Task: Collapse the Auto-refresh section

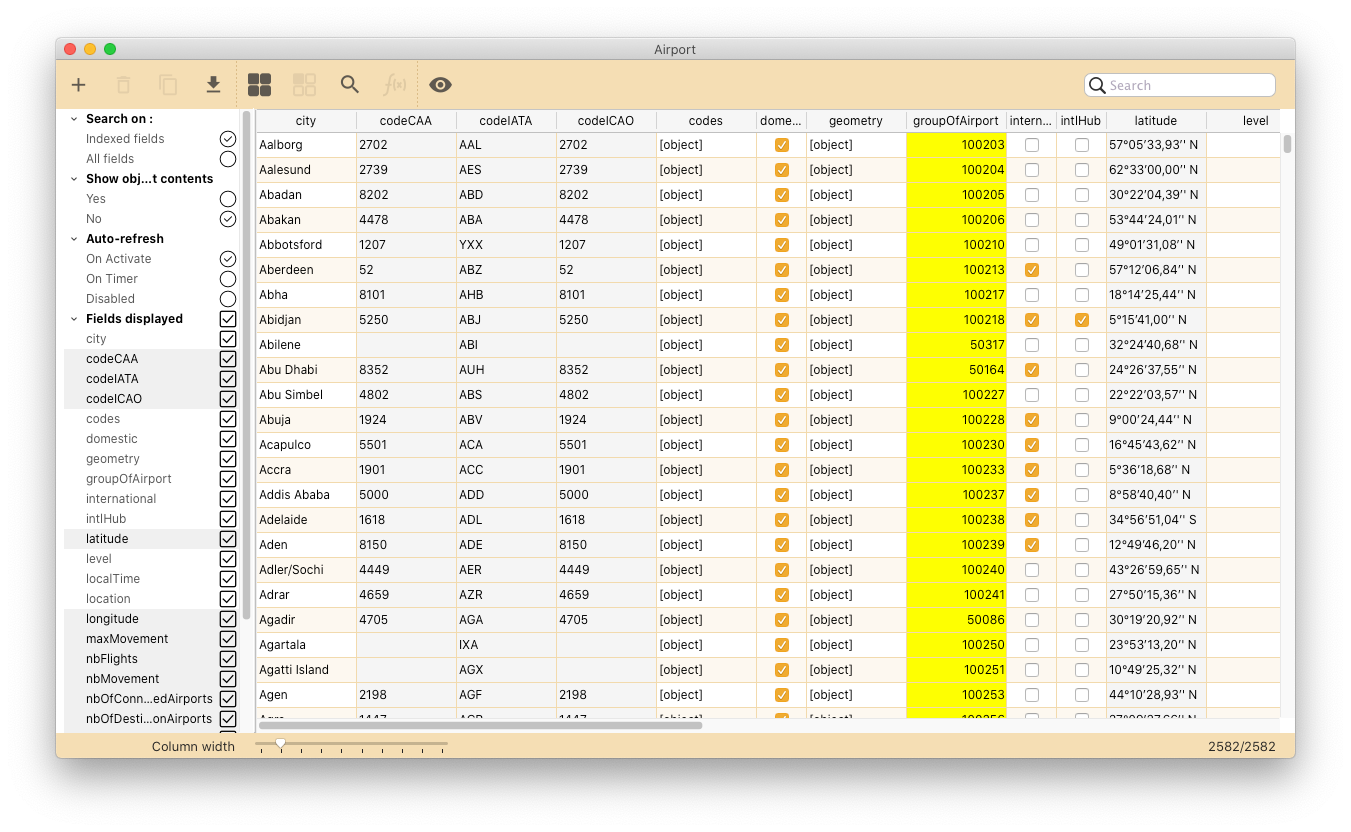Action: pyautogui.click(x=74, y=239)
